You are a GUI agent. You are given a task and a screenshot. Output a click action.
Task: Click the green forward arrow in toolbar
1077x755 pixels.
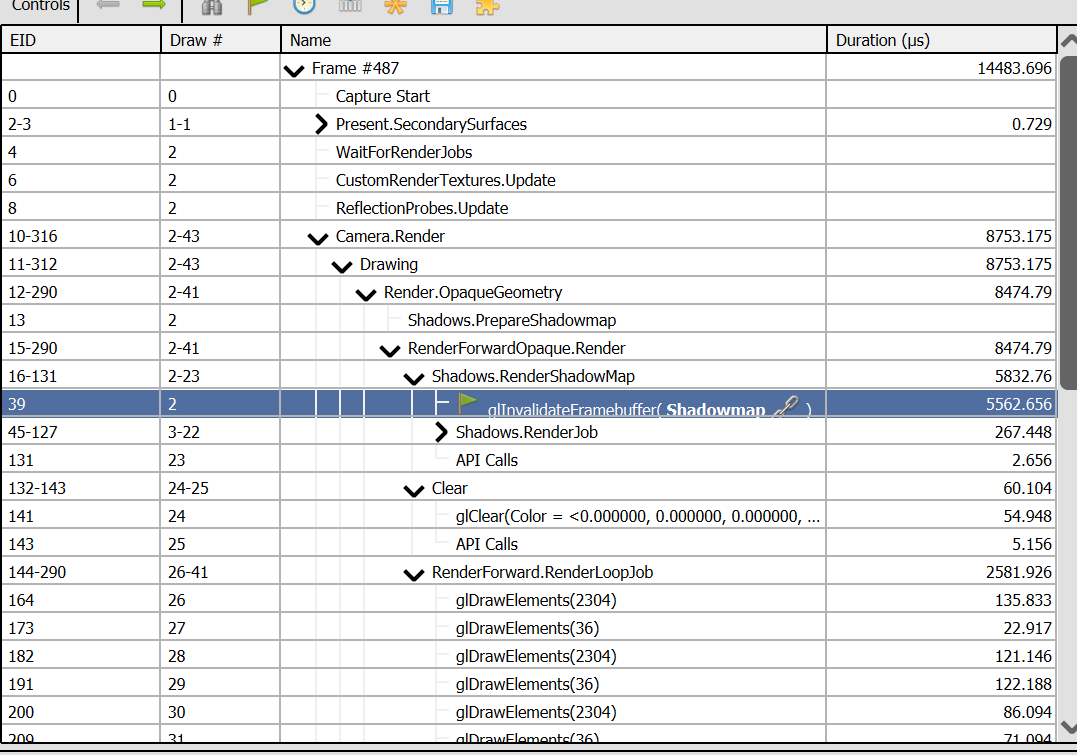(153, 5)
